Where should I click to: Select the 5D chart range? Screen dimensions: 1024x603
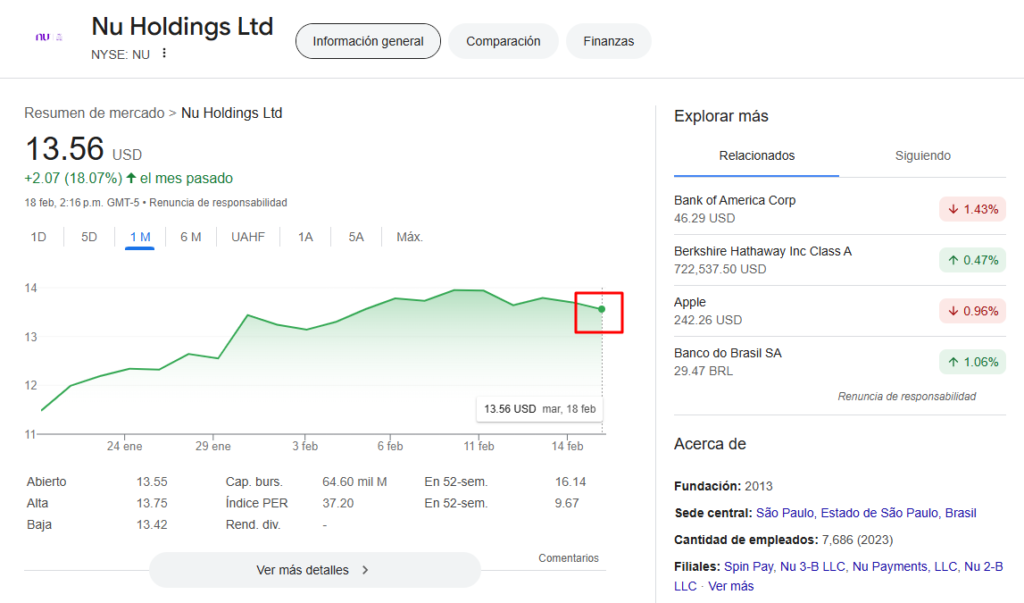[x=89, y=237]
